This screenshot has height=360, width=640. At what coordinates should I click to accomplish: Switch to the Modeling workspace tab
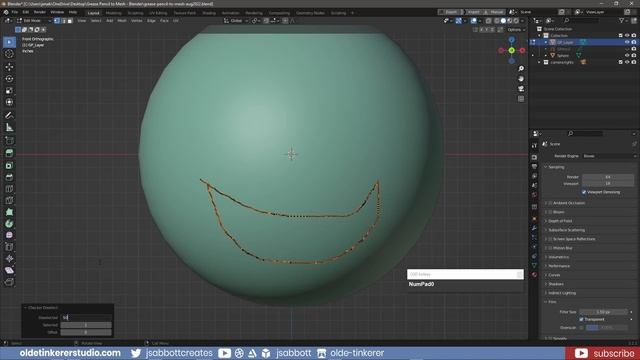(113, 13)
